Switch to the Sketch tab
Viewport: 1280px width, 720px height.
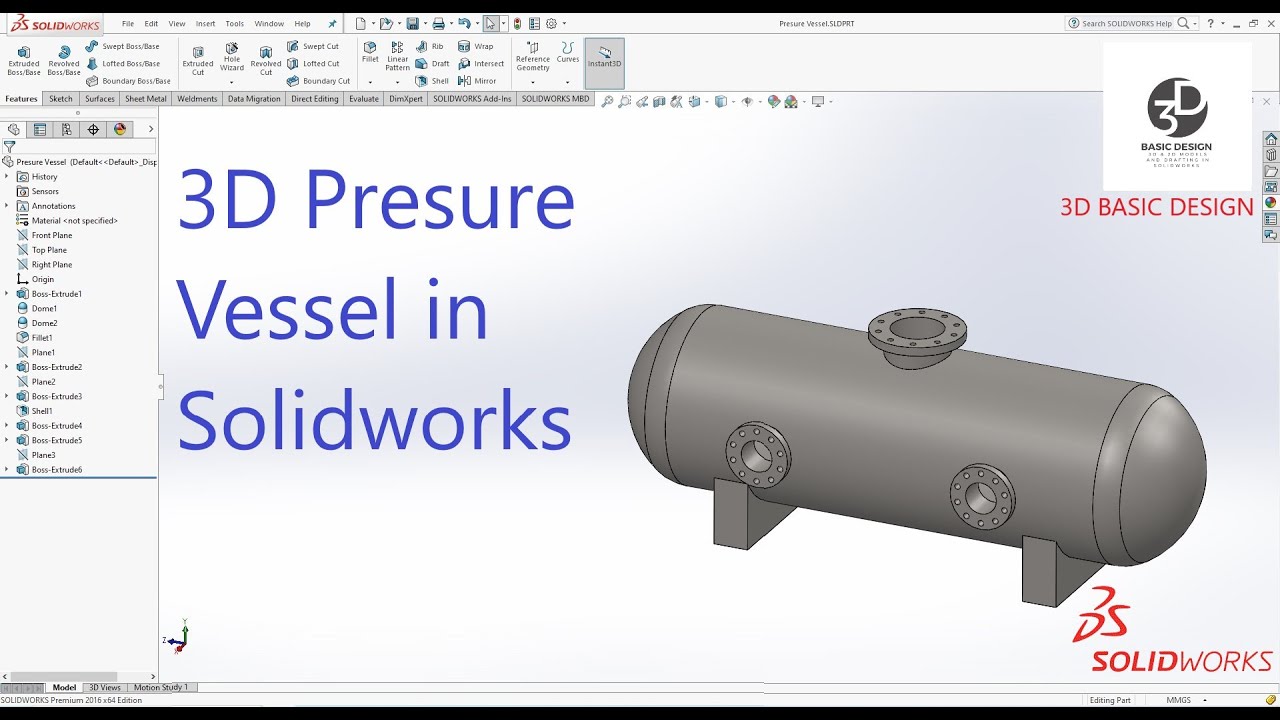pyautogui.click(x=61, y=99)
